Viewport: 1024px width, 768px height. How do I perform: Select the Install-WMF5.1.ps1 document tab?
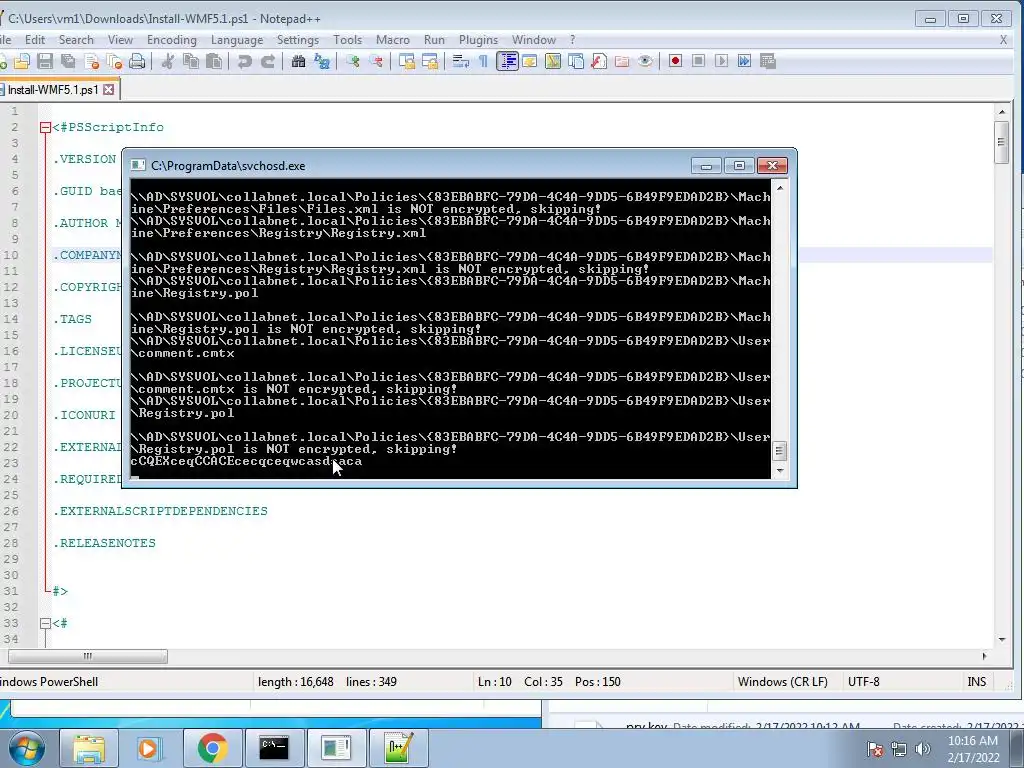[x=52, y=89]
